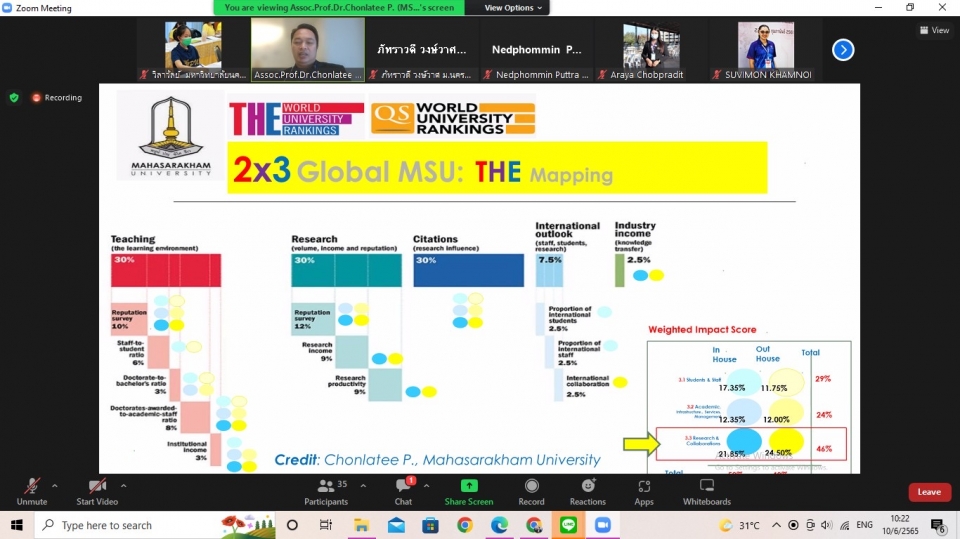Click Mahasarakham University logo on slide

pos(171,135)
